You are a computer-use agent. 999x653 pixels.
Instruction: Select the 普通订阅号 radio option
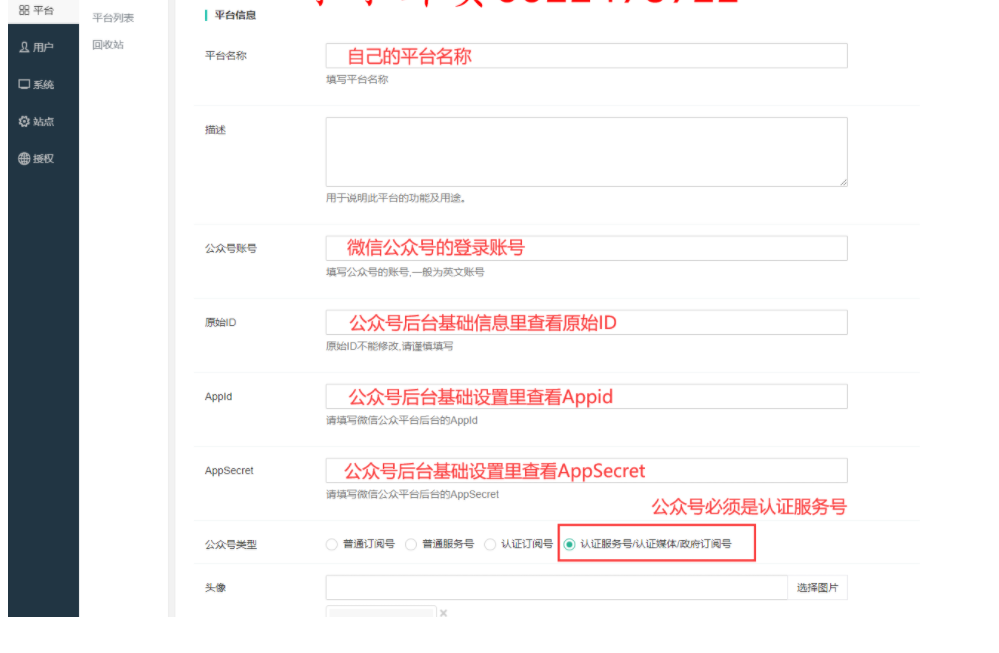tap(331, 544)
